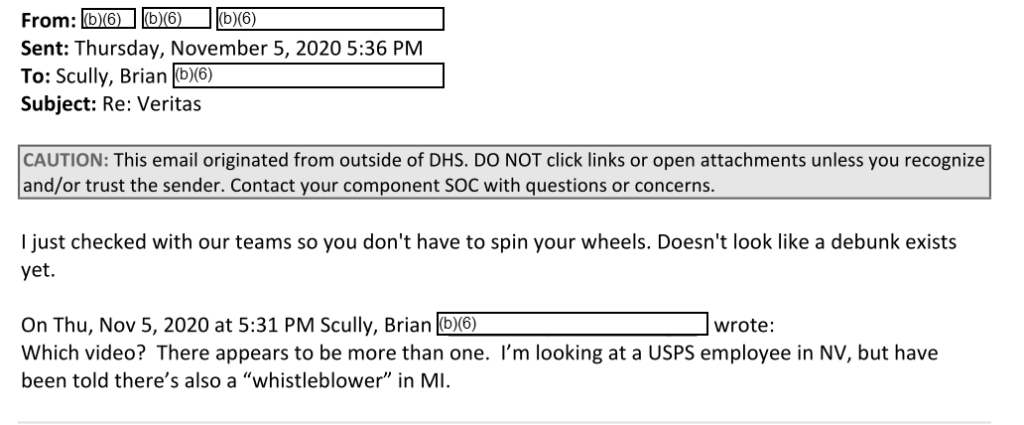This screenshot has height=425, width=1024.
Task: Select the From: label
Action: pyautogui.click(x=49, y=20)
